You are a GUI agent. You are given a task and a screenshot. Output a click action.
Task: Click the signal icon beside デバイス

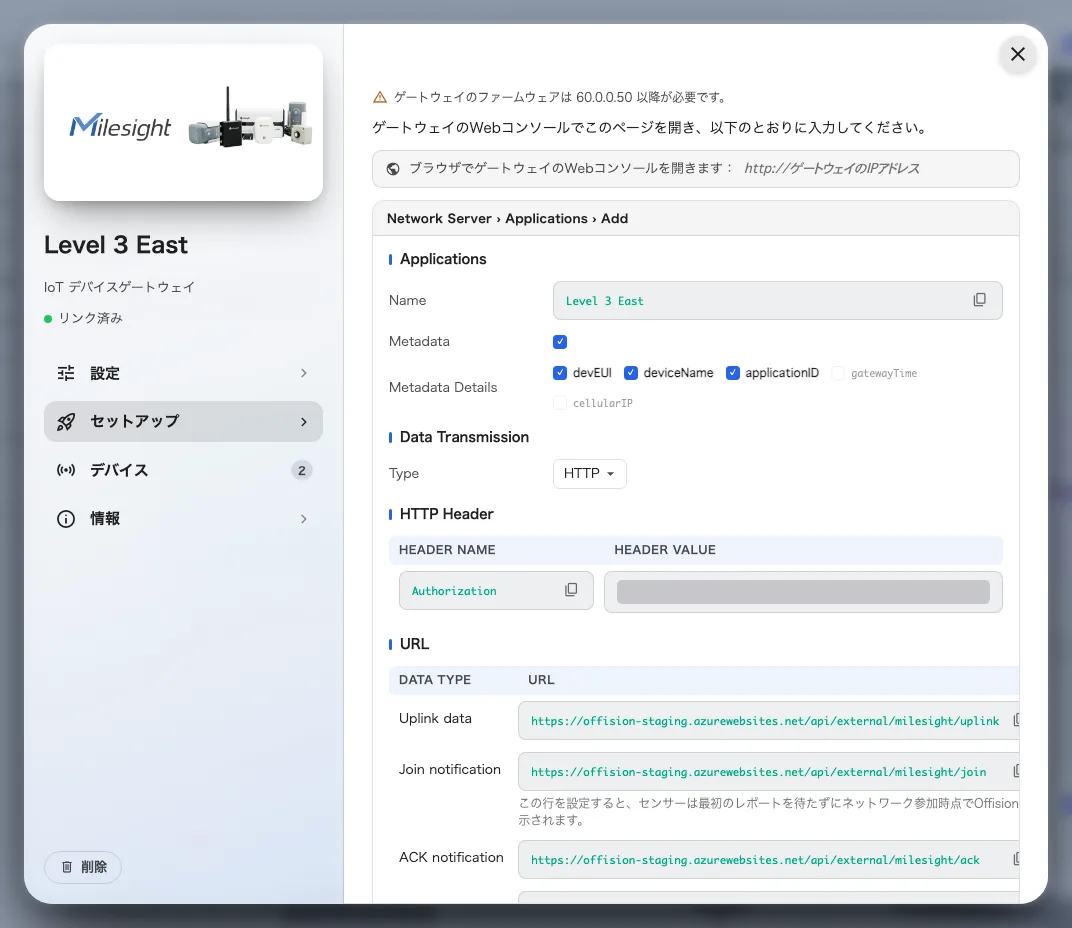coord(66,470)
